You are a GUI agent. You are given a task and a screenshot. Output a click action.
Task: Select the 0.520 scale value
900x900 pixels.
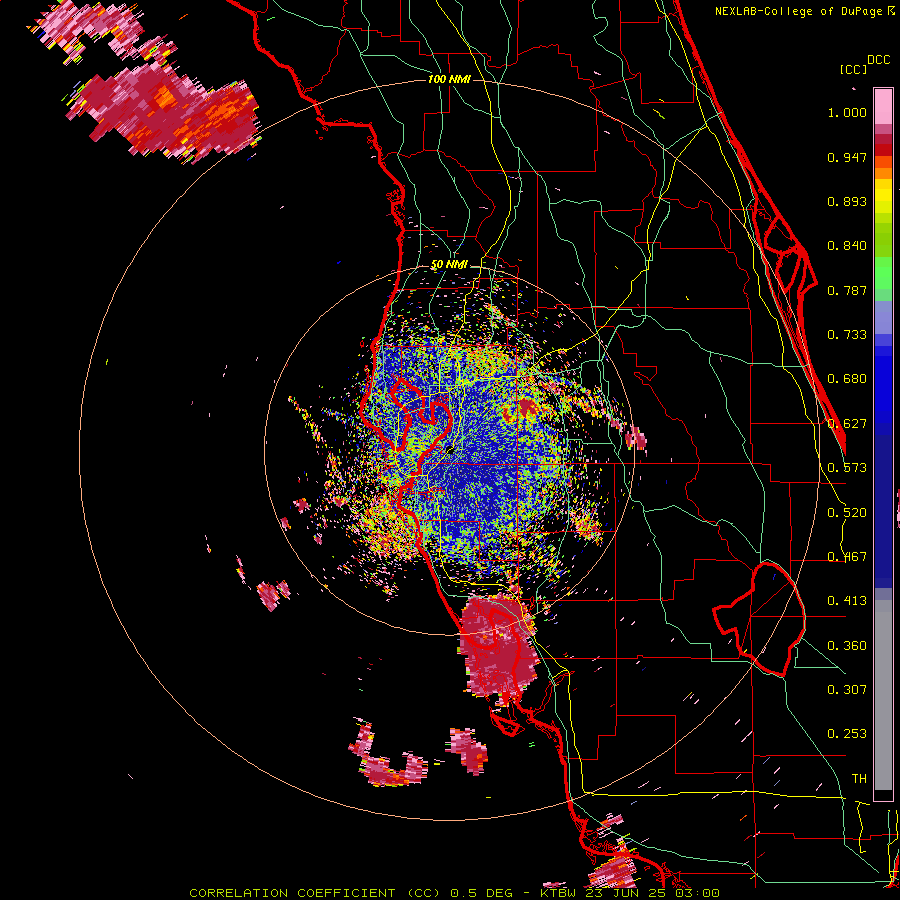click(847, 512)
